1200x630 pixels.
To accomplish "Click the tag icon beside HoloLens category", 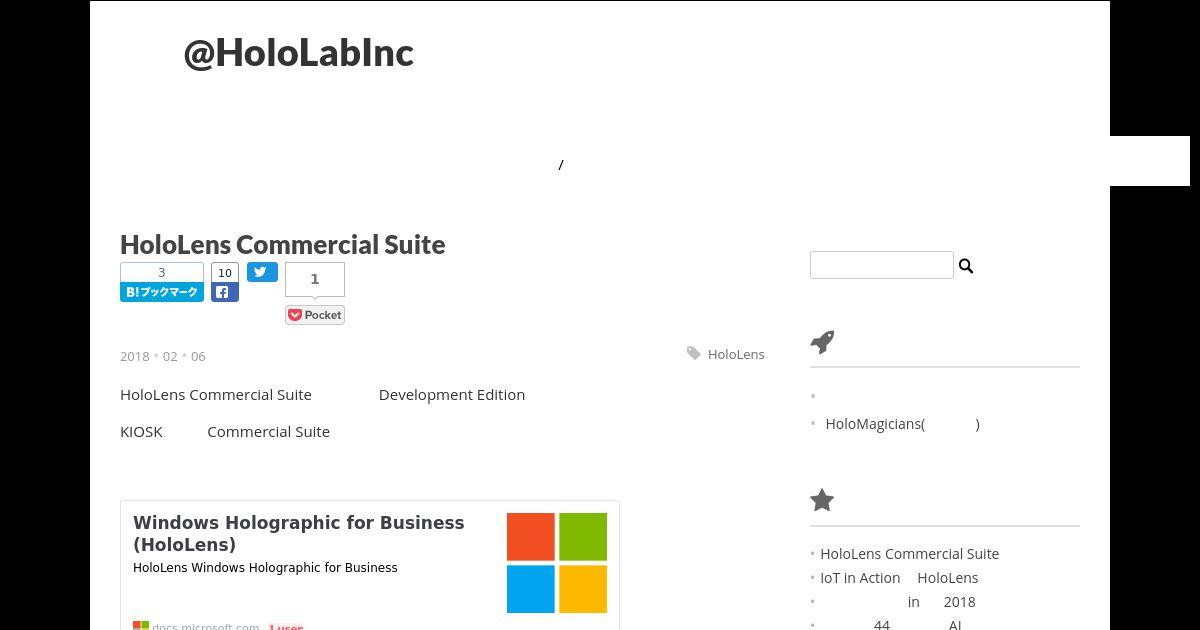I will point(694,353).
